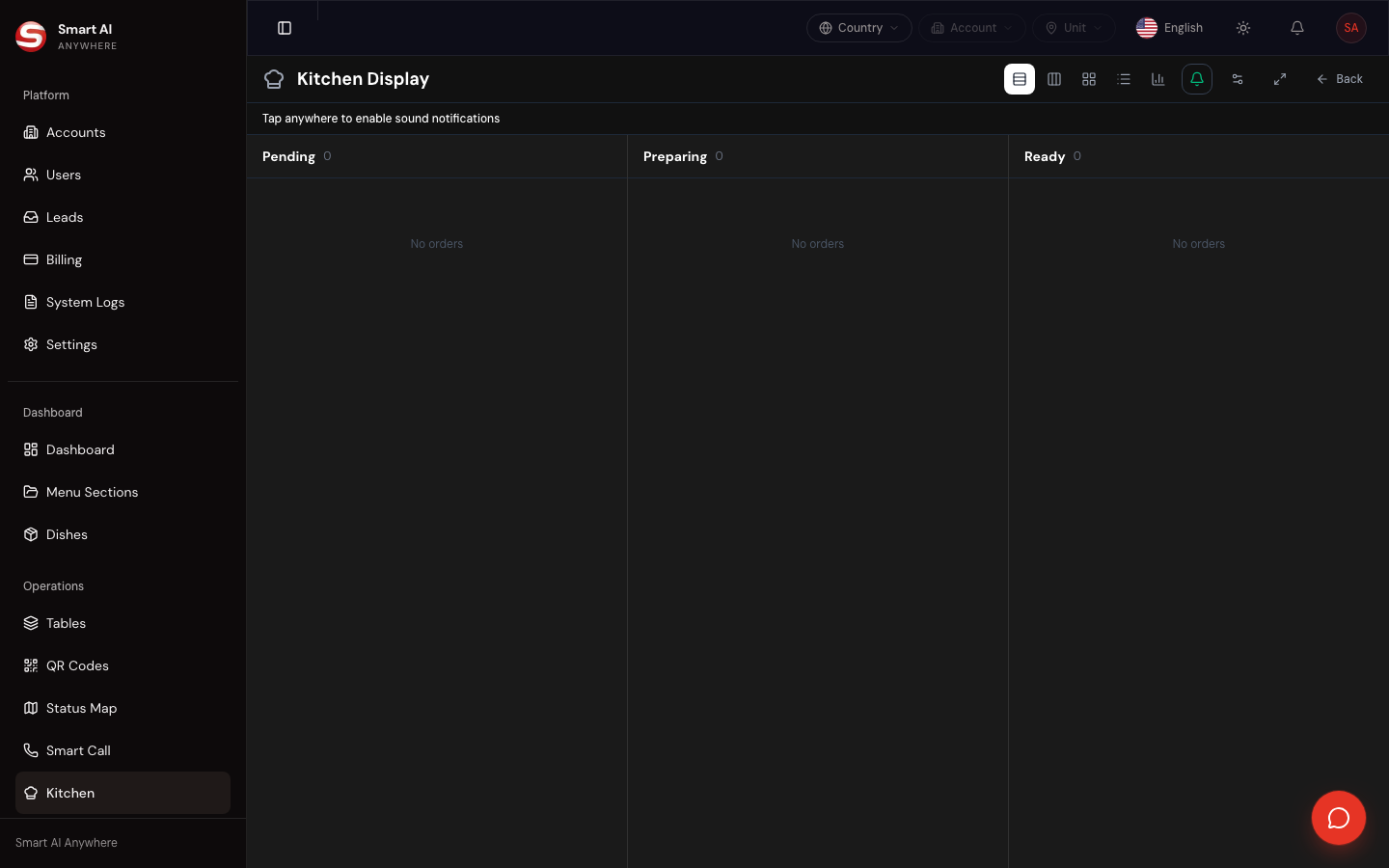1389x868 pixels.
Task: Open Users in the sidebar
Action: coord(123,175)
